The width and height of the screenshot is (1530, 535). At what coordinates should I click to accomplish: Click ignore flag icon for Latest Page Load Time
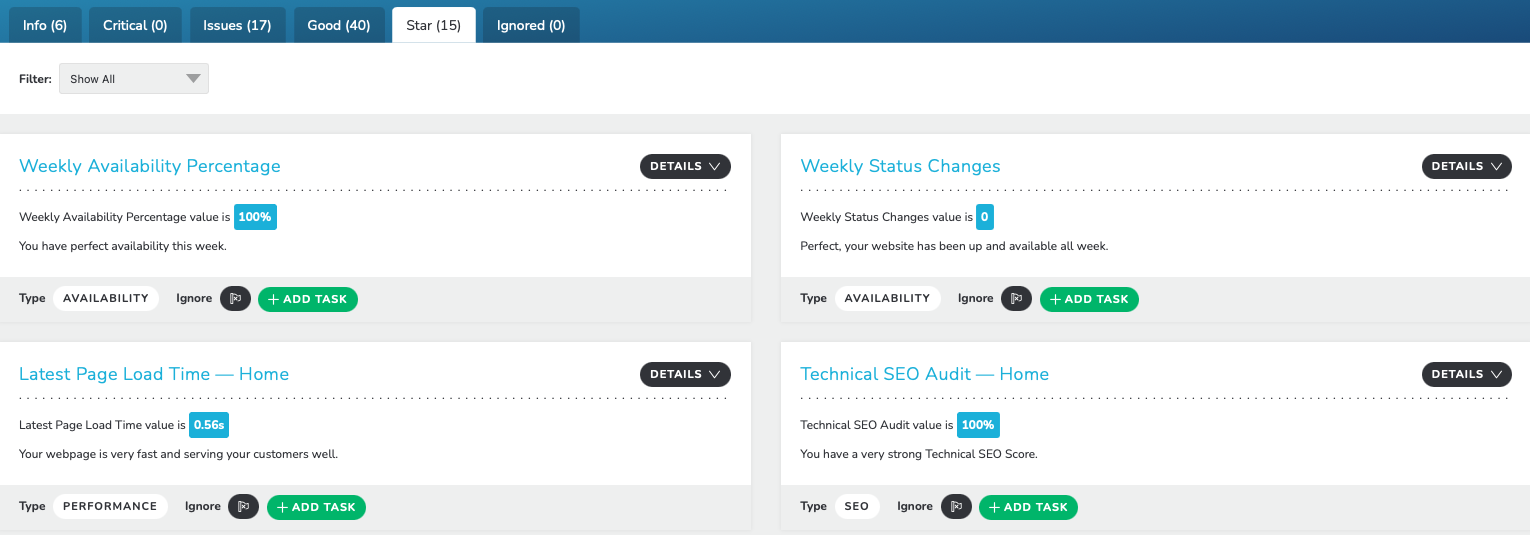(x=244, y=507)
